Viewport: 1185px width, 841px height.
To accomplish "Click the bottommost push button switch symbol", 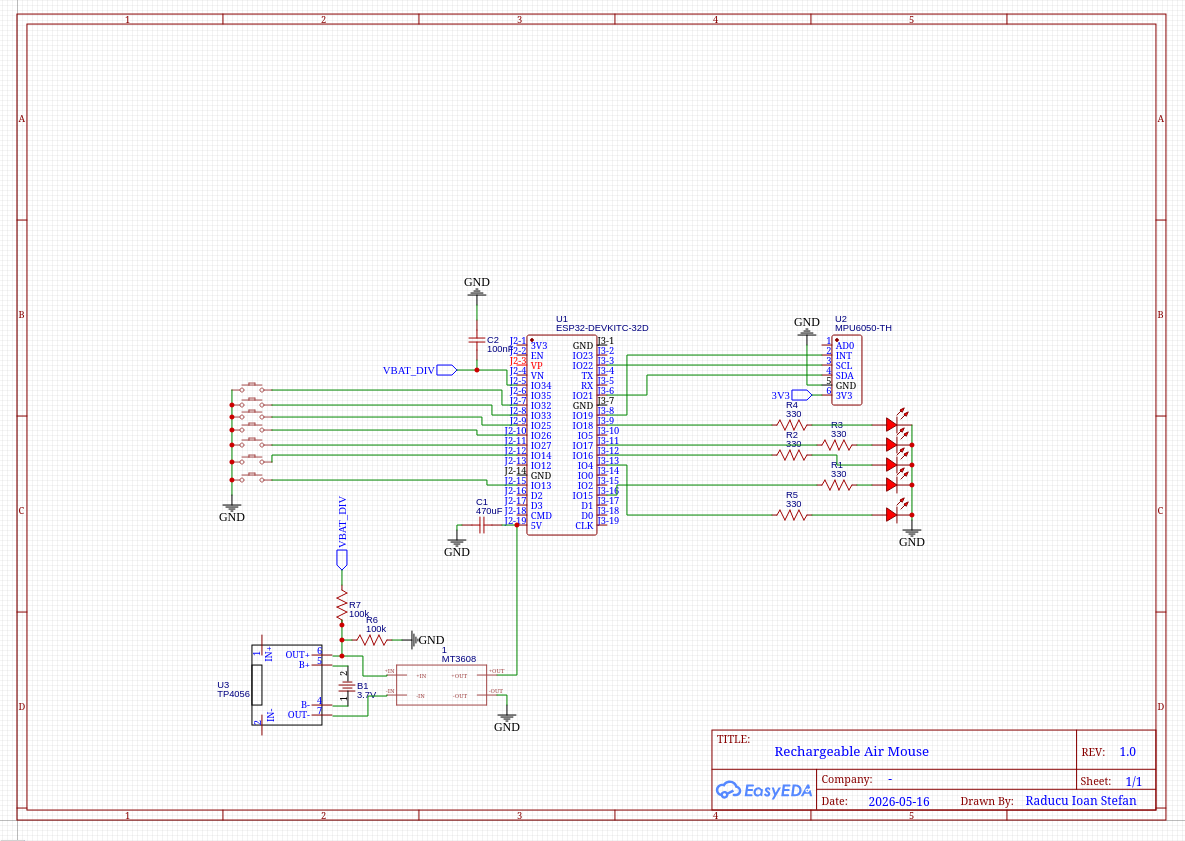I will coord(251,478).
